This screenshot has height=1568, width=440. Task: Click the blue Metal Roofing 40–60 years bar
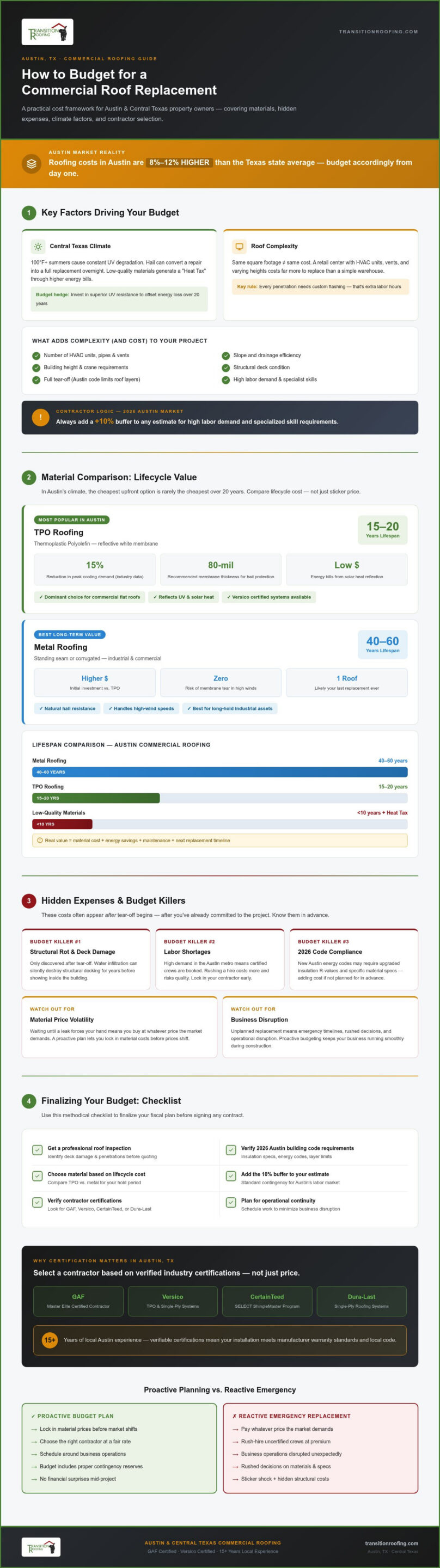click(219, 772)
